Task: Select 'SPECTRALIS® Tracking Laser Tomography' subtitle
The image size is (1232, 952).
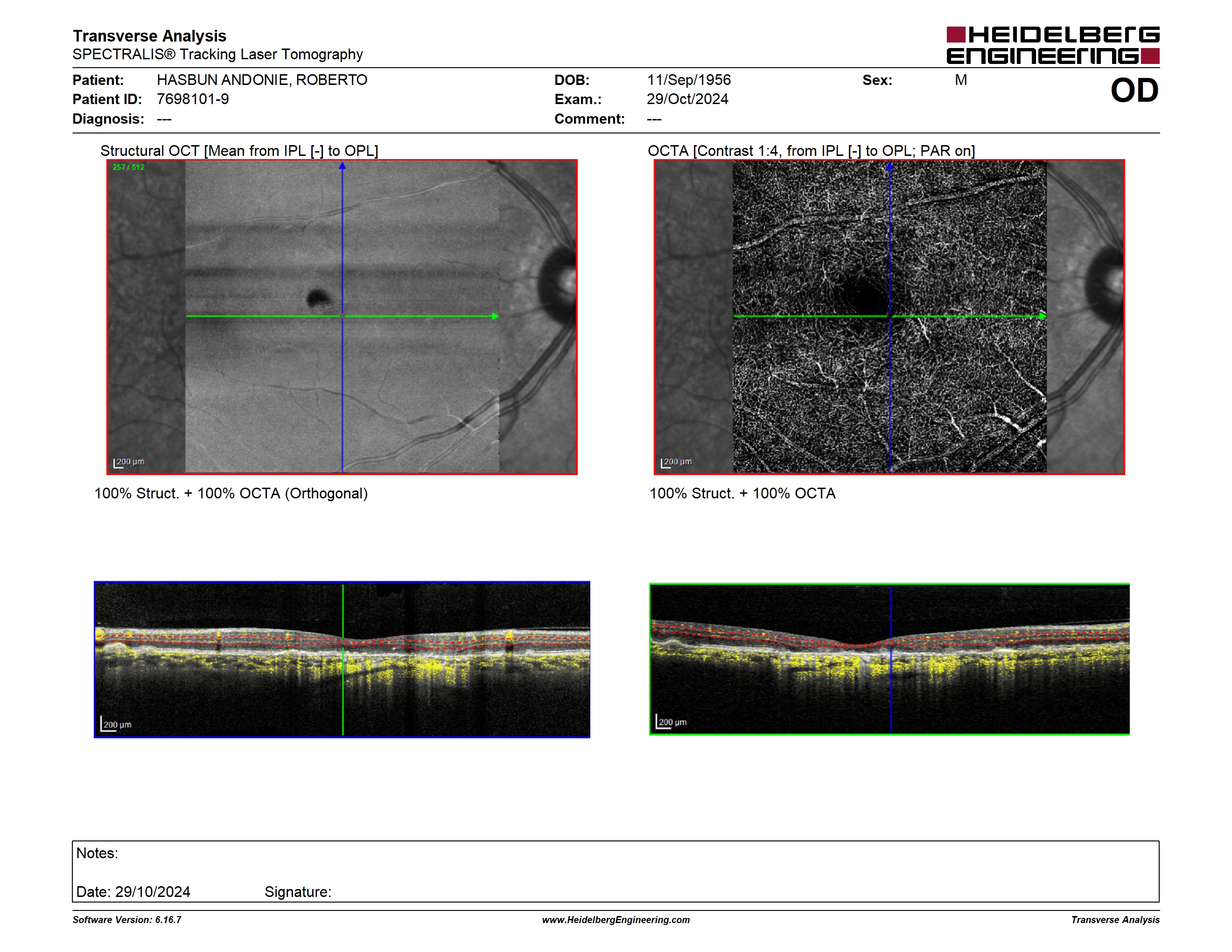Action: [218, 55]
